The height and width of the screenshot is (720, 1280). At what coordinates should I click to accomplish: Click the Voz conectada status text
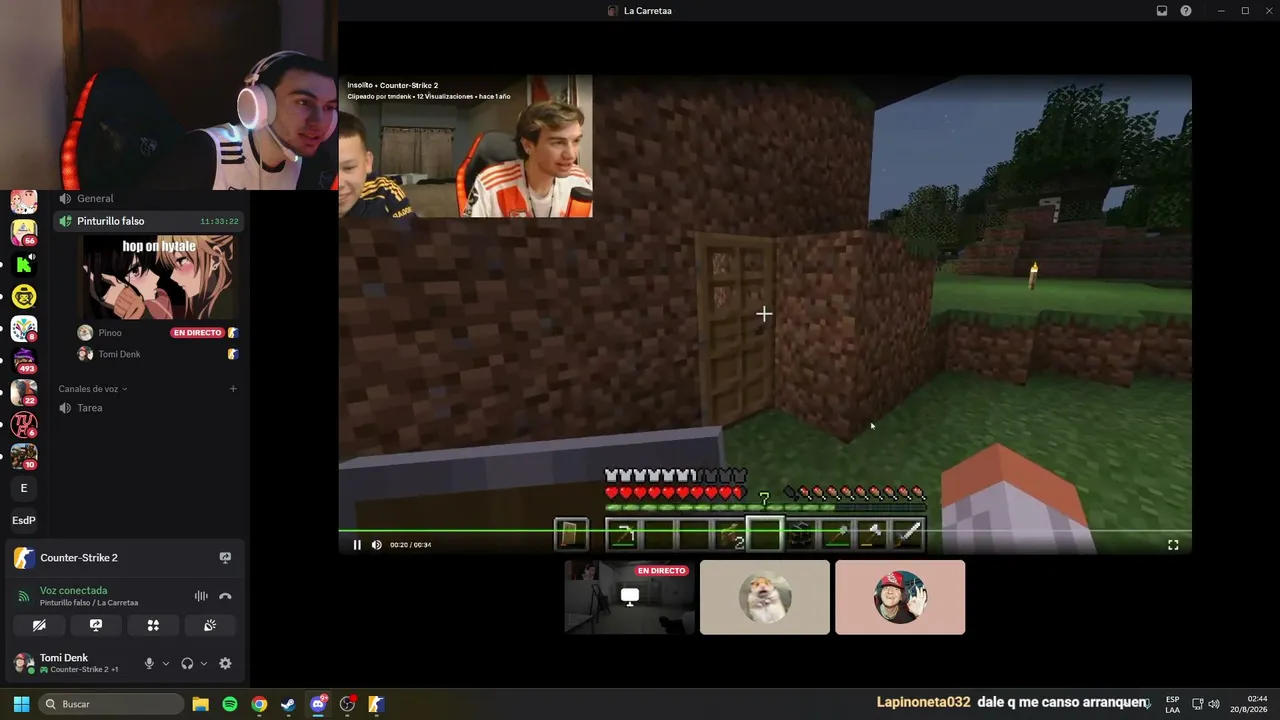click(x=73, y=590)
